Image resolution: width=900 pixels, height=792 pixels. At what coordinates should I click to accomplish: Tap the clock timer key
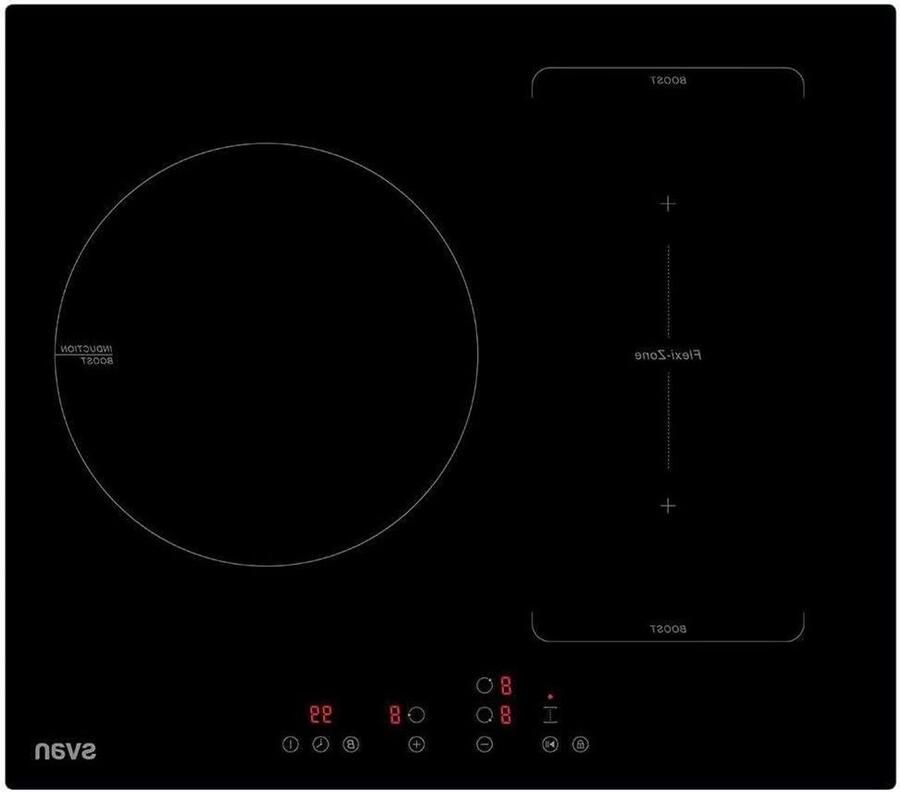(x=320, y=744)
